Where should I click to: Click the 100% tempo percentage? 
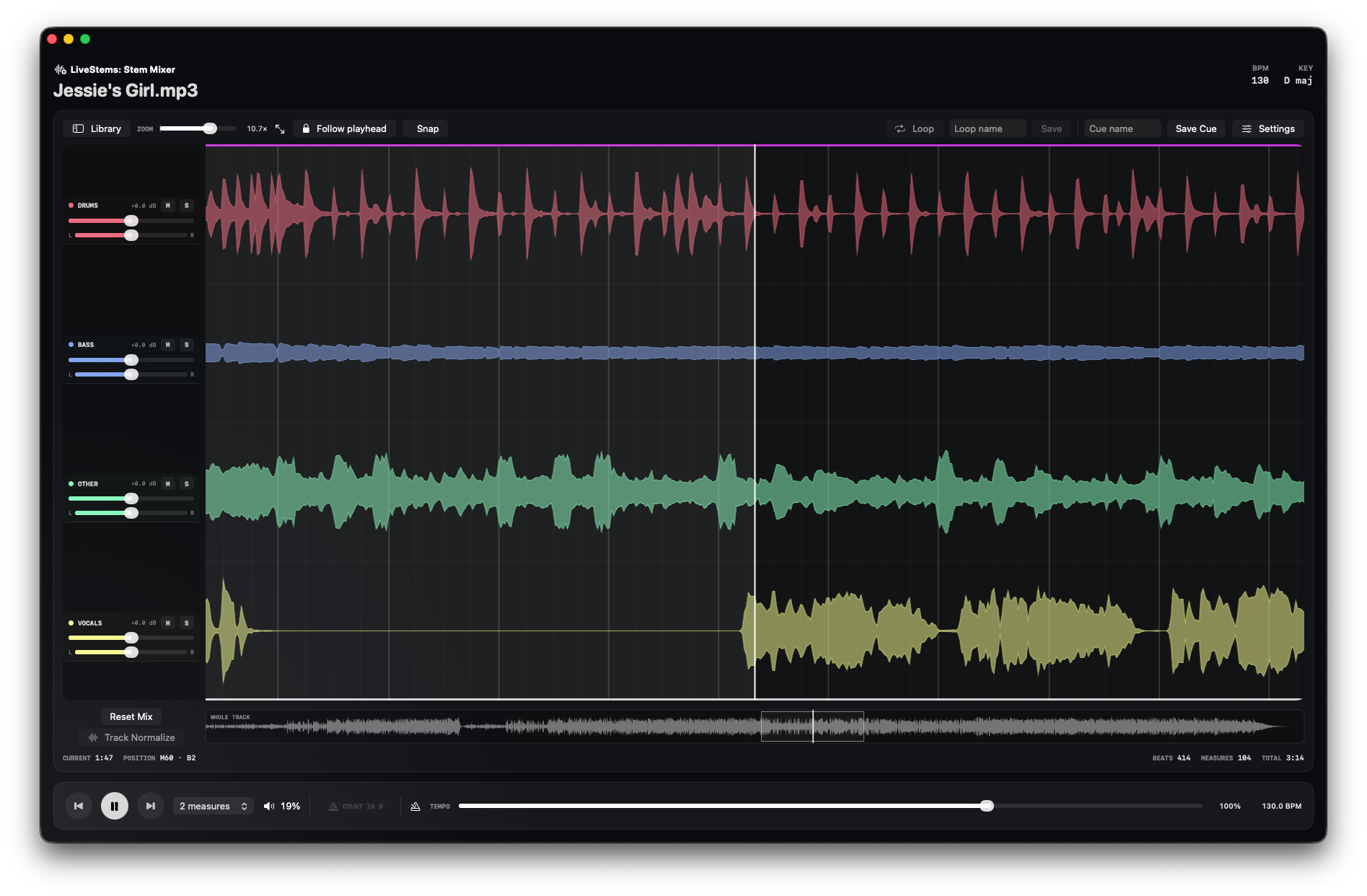click(1230, 807)
